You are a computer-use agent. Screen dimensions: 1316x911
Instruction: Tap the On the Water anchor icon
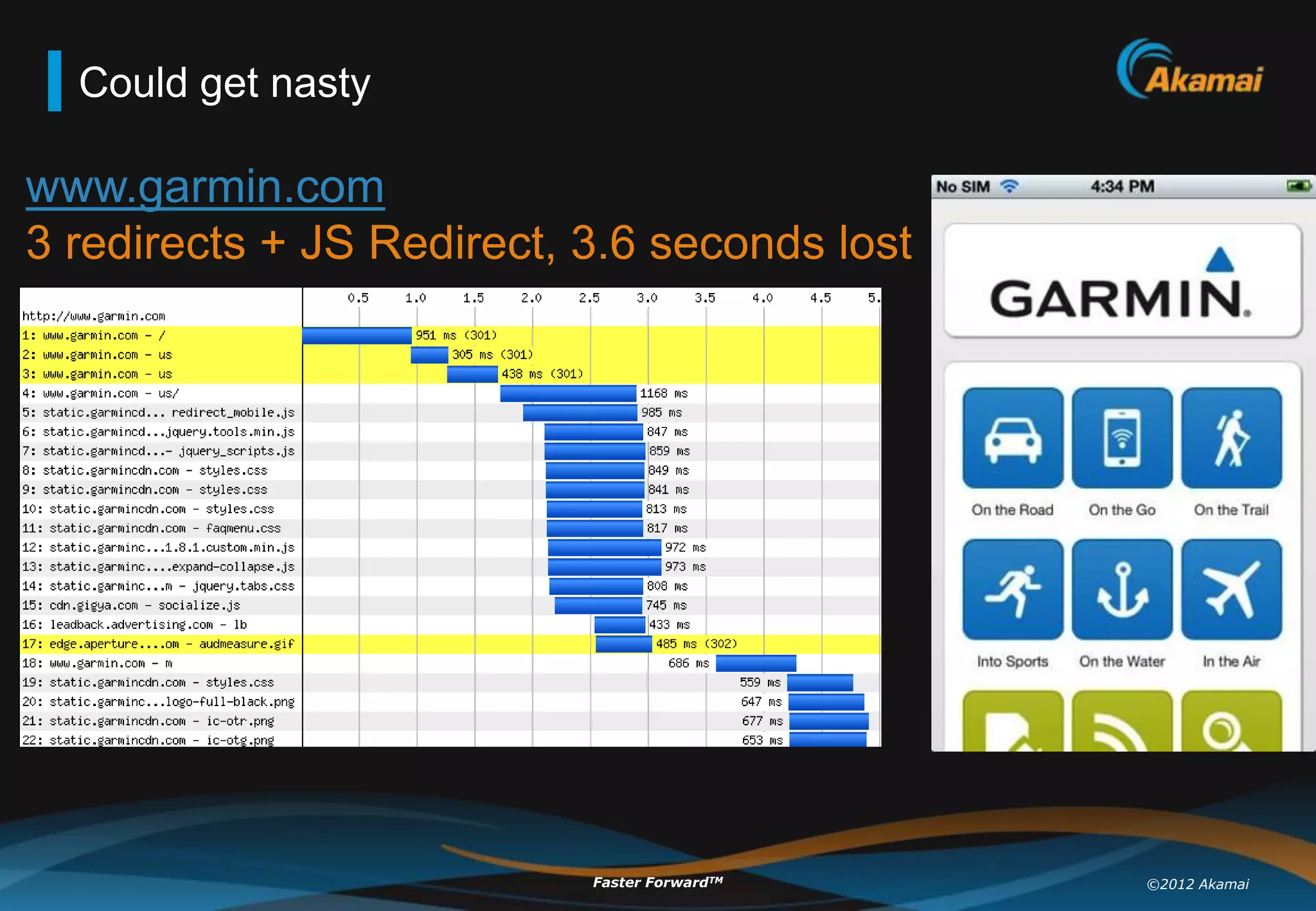1122,589
